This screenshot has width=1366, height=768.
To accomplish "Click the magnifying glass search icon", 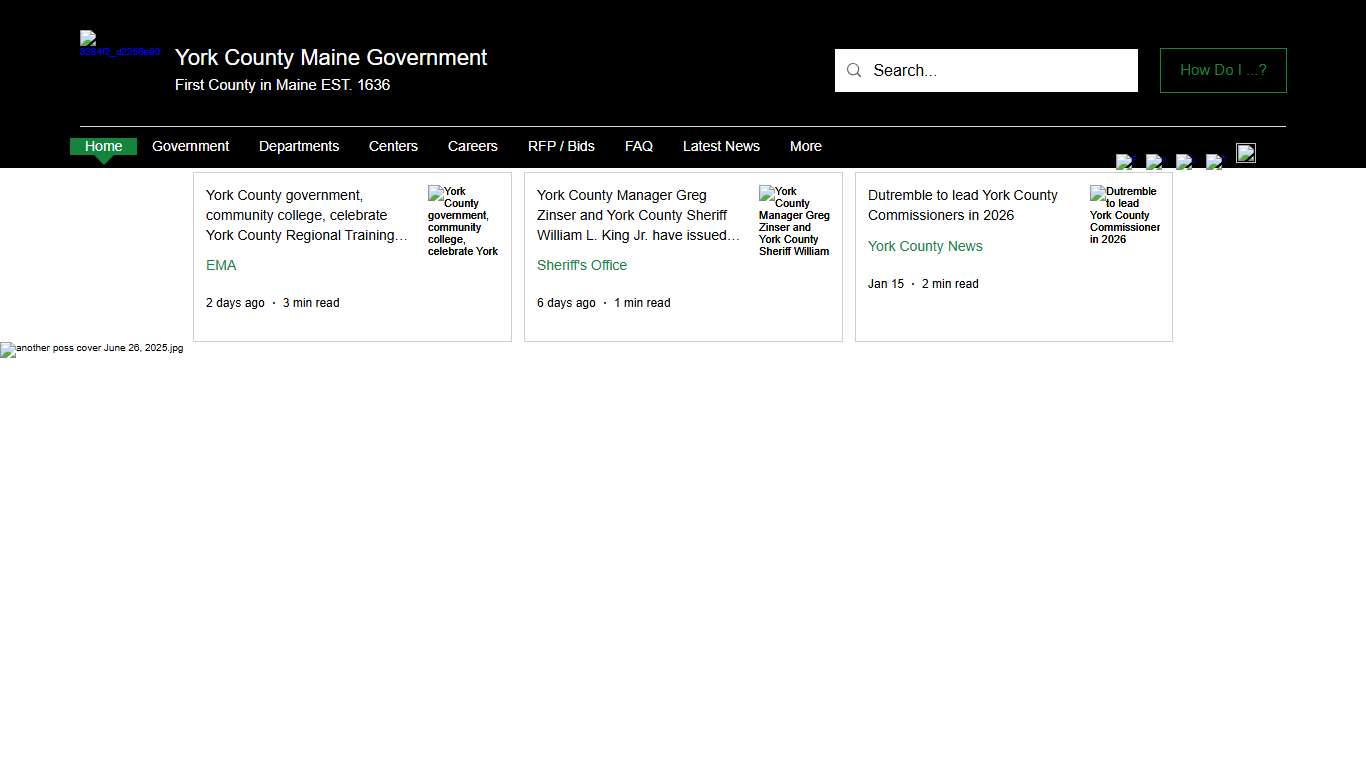I will (x=854, y=70).
